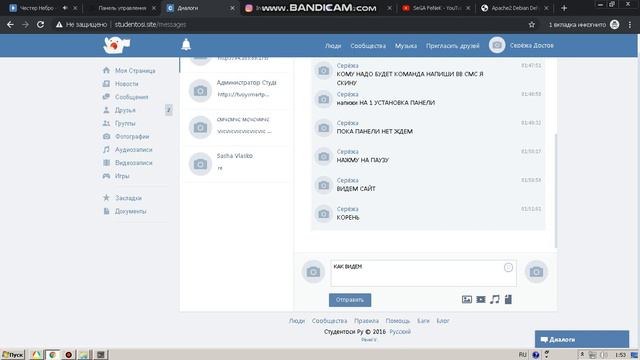Click the Аудиозаписи music note icon
The image size is (640, 360).
(107, 149)
